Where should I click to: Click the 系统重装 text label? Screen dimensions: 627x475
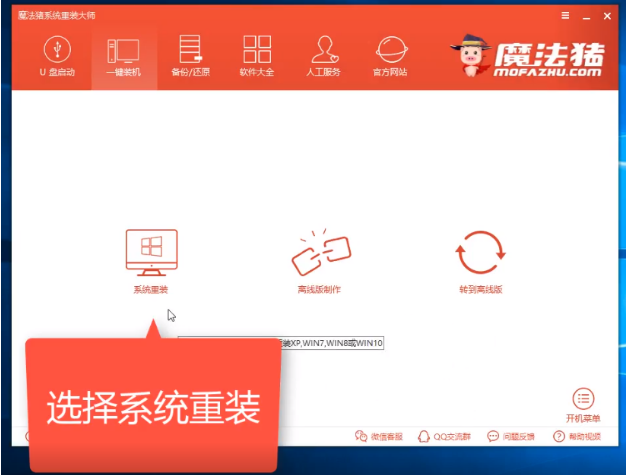(151, 289)
